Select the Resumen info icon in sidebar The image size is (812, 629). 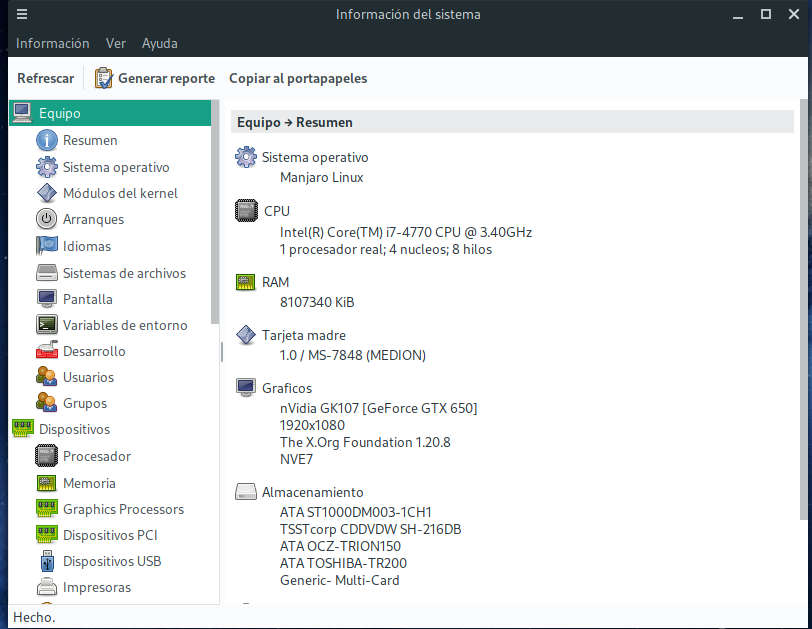47,140
